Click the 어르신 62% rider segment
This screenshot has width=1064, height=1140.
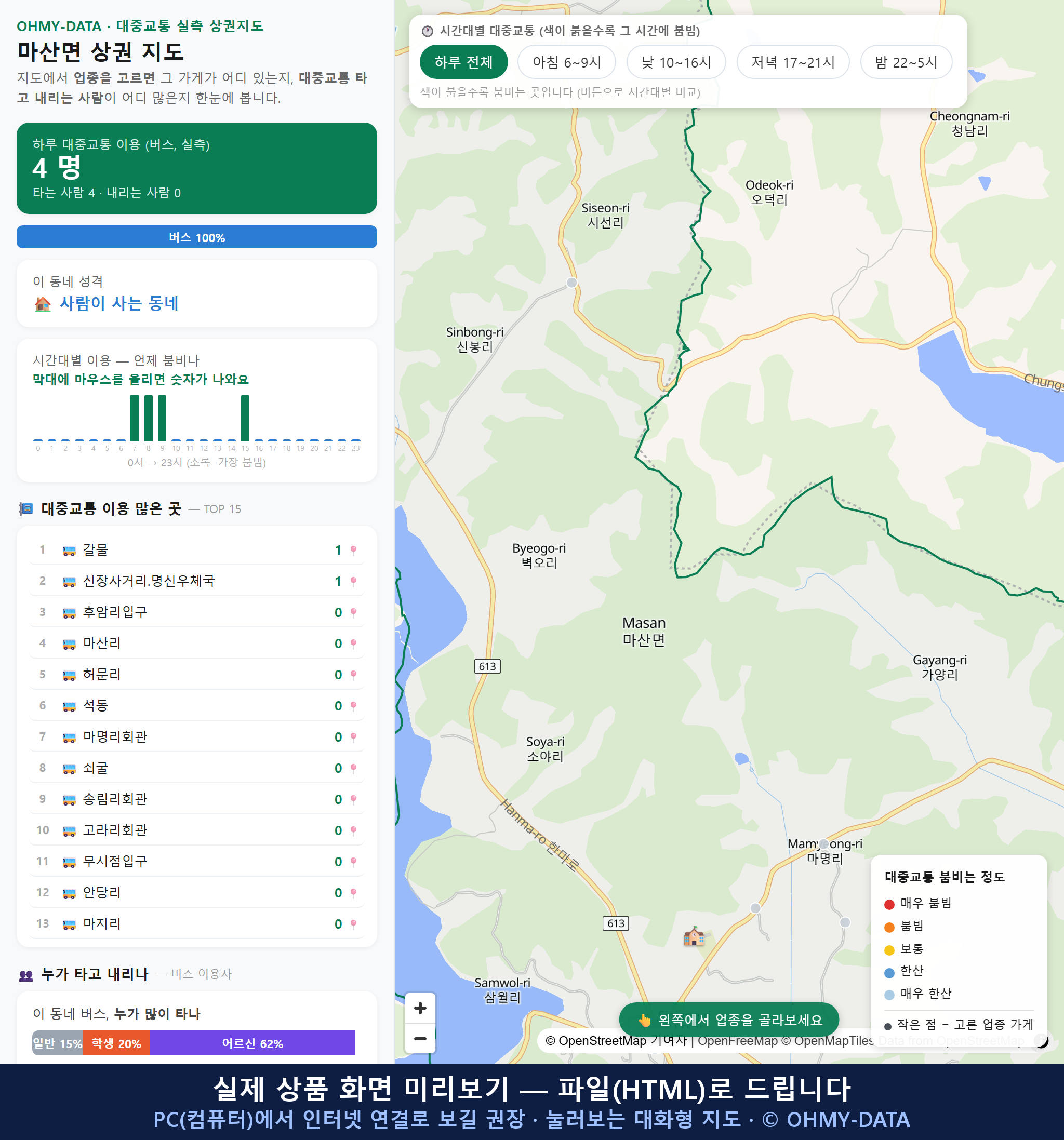tap(252, 1043)
